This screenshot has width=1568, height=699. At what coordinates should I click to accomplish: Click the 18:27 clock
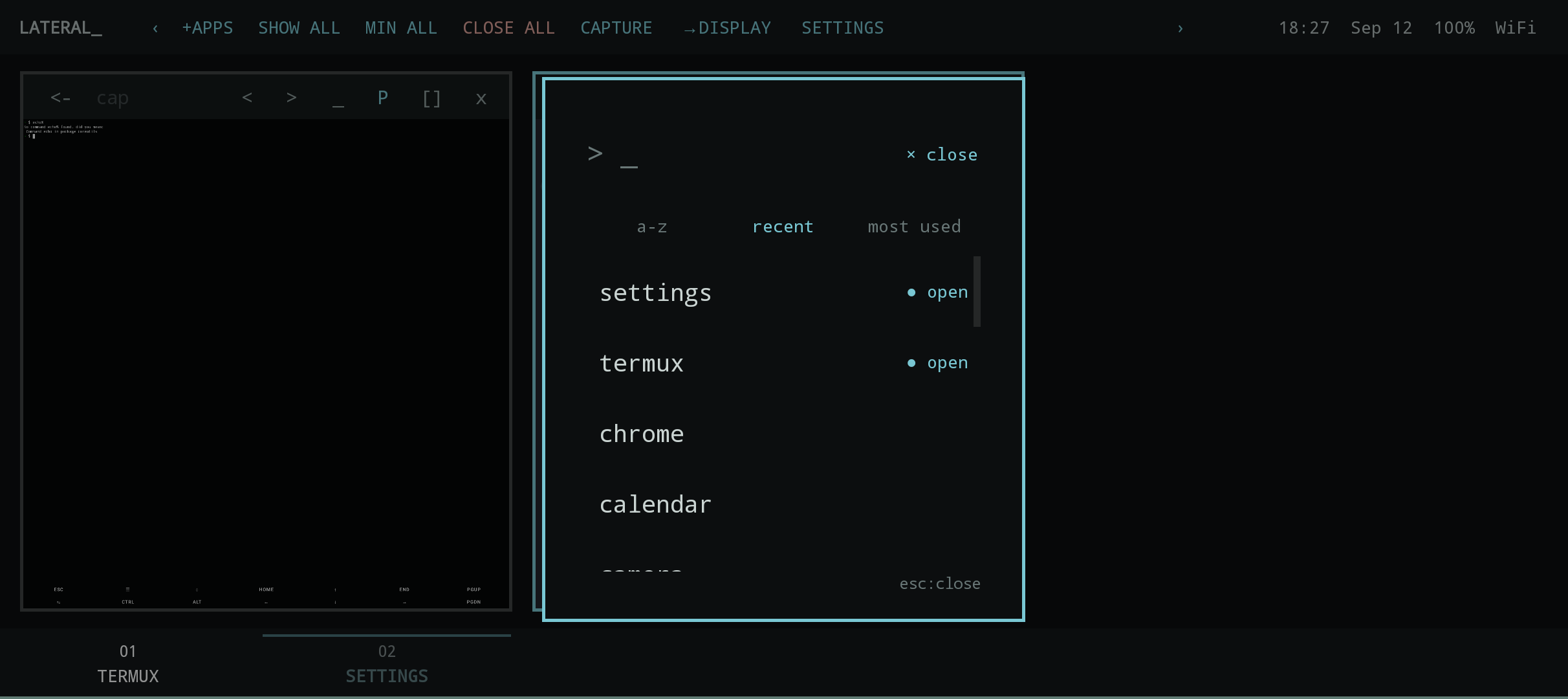click(1303, 28)
